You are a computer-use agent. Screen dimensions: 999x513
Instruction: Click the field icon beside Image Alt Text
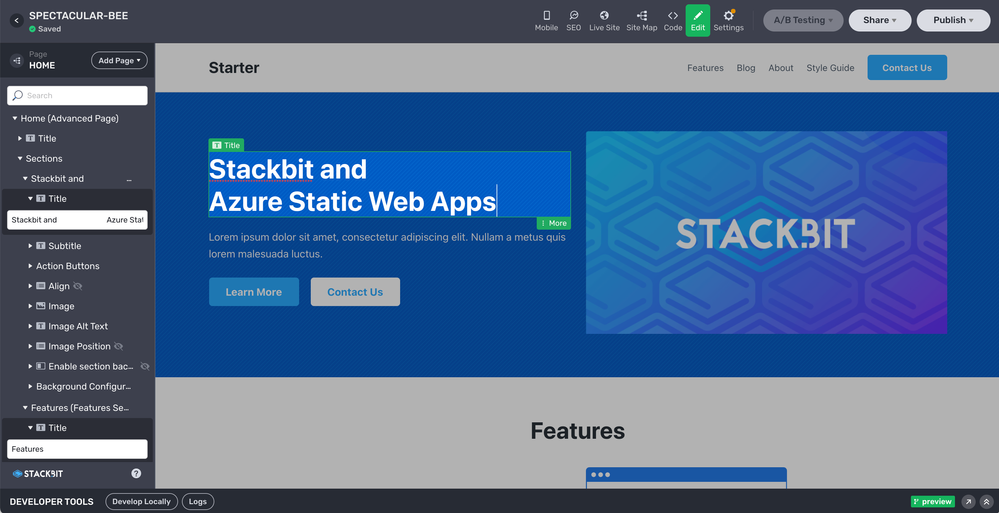click(x=41, y=326)
